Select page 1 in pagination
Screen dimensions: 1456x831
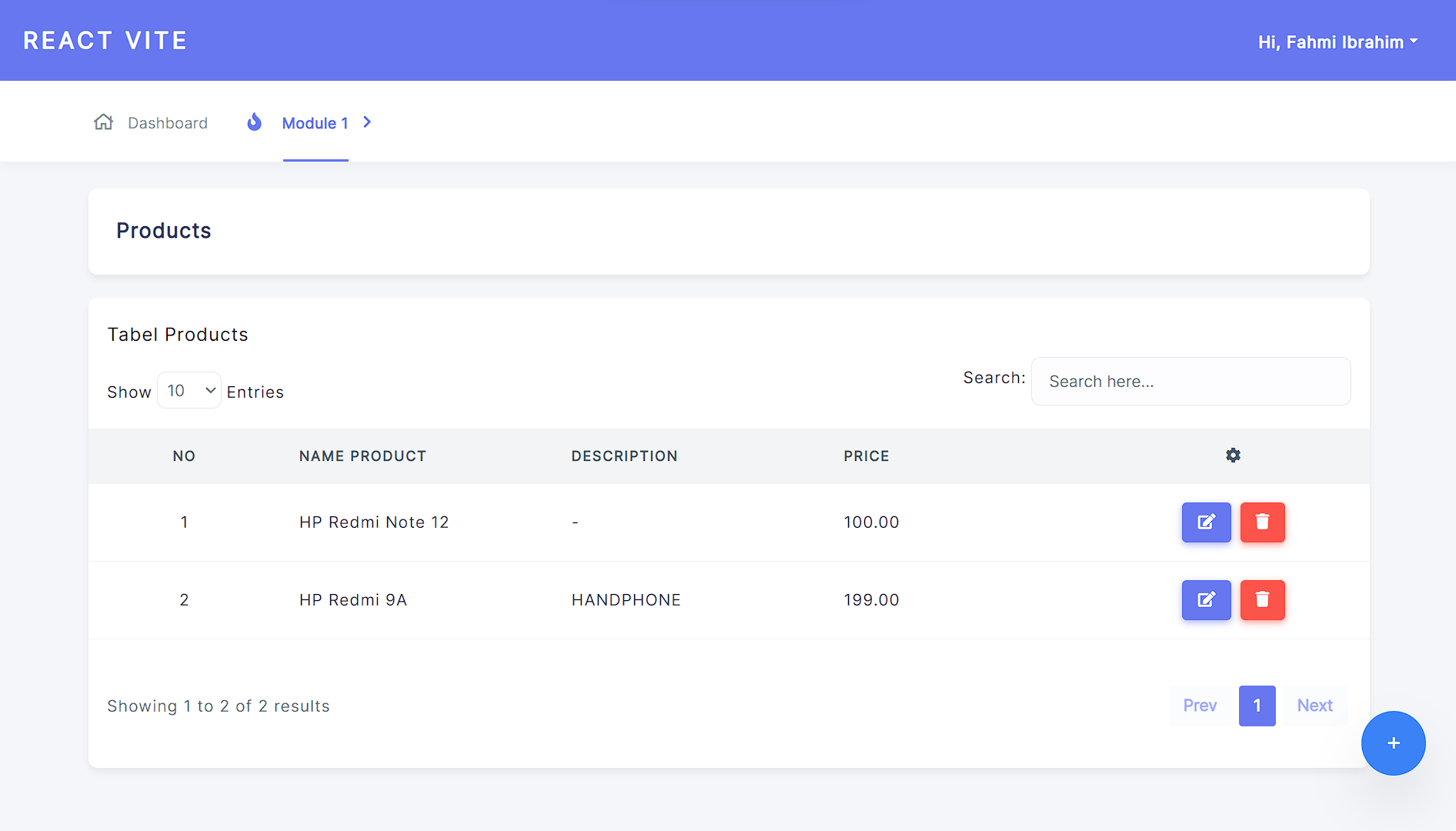click(1257, 706)
